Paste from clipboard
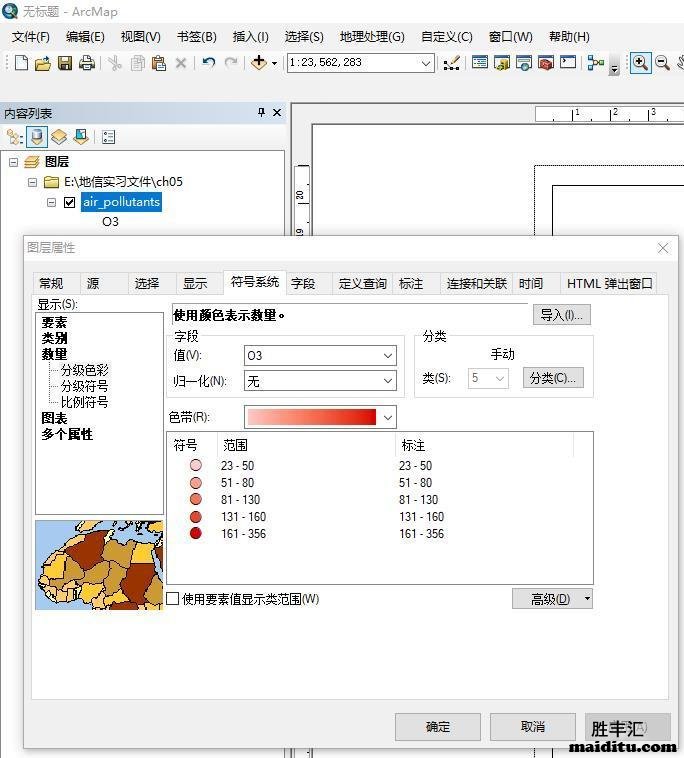 coord(159,63)
